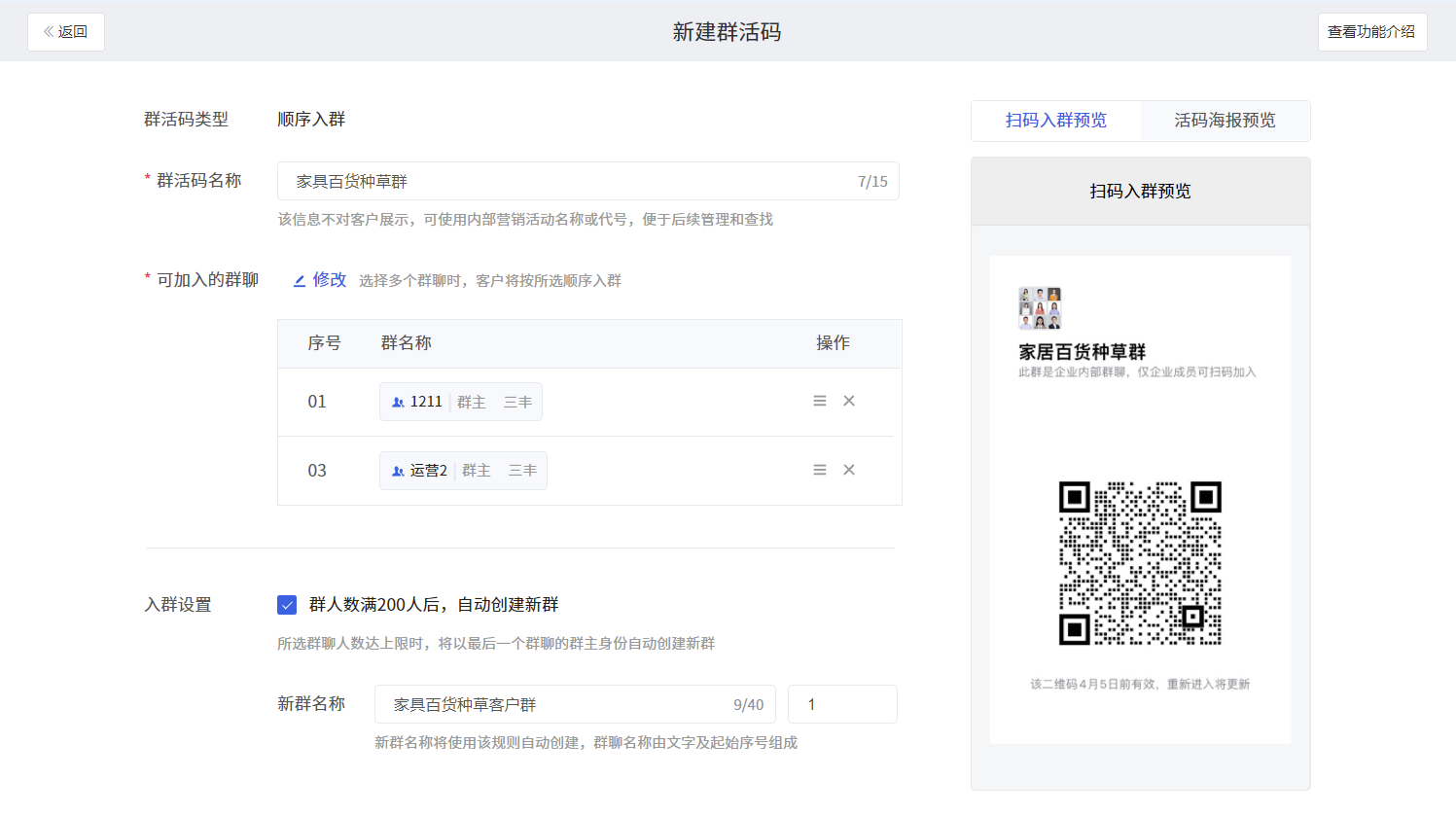Click the group icon in the 运营2 tag
The image size is (1456, 815).
point(398,471)
